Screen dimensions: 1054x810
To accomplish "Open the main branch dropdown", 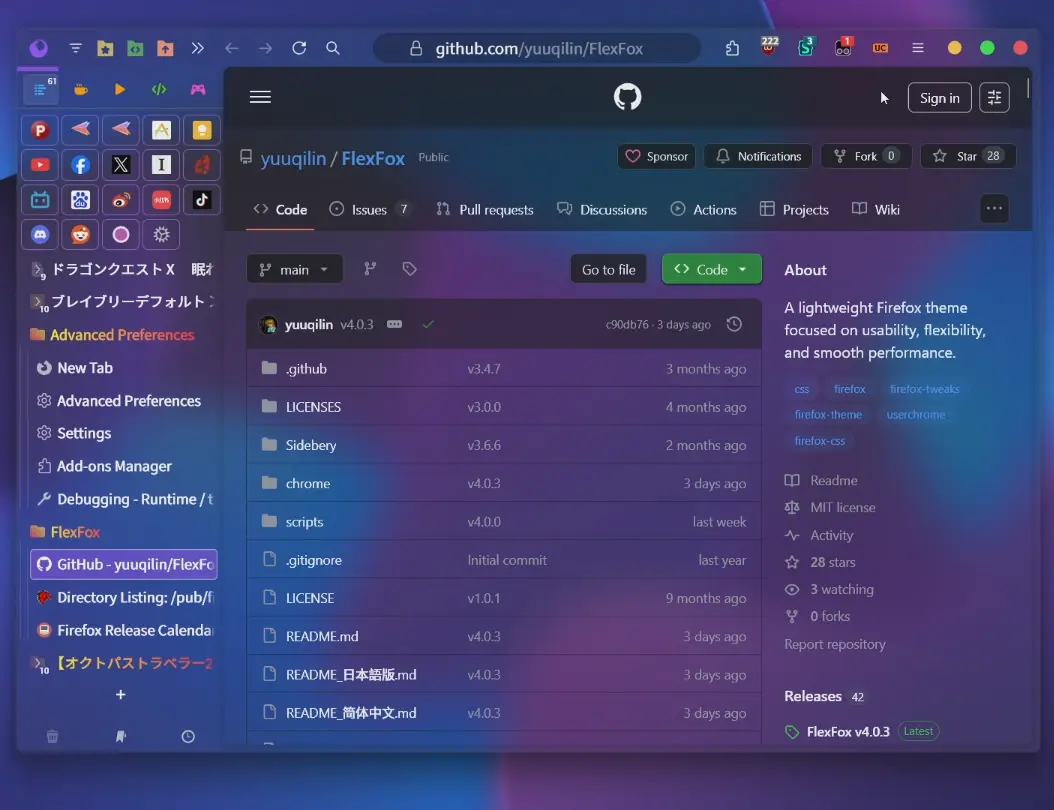I will (x=294, y=268).
